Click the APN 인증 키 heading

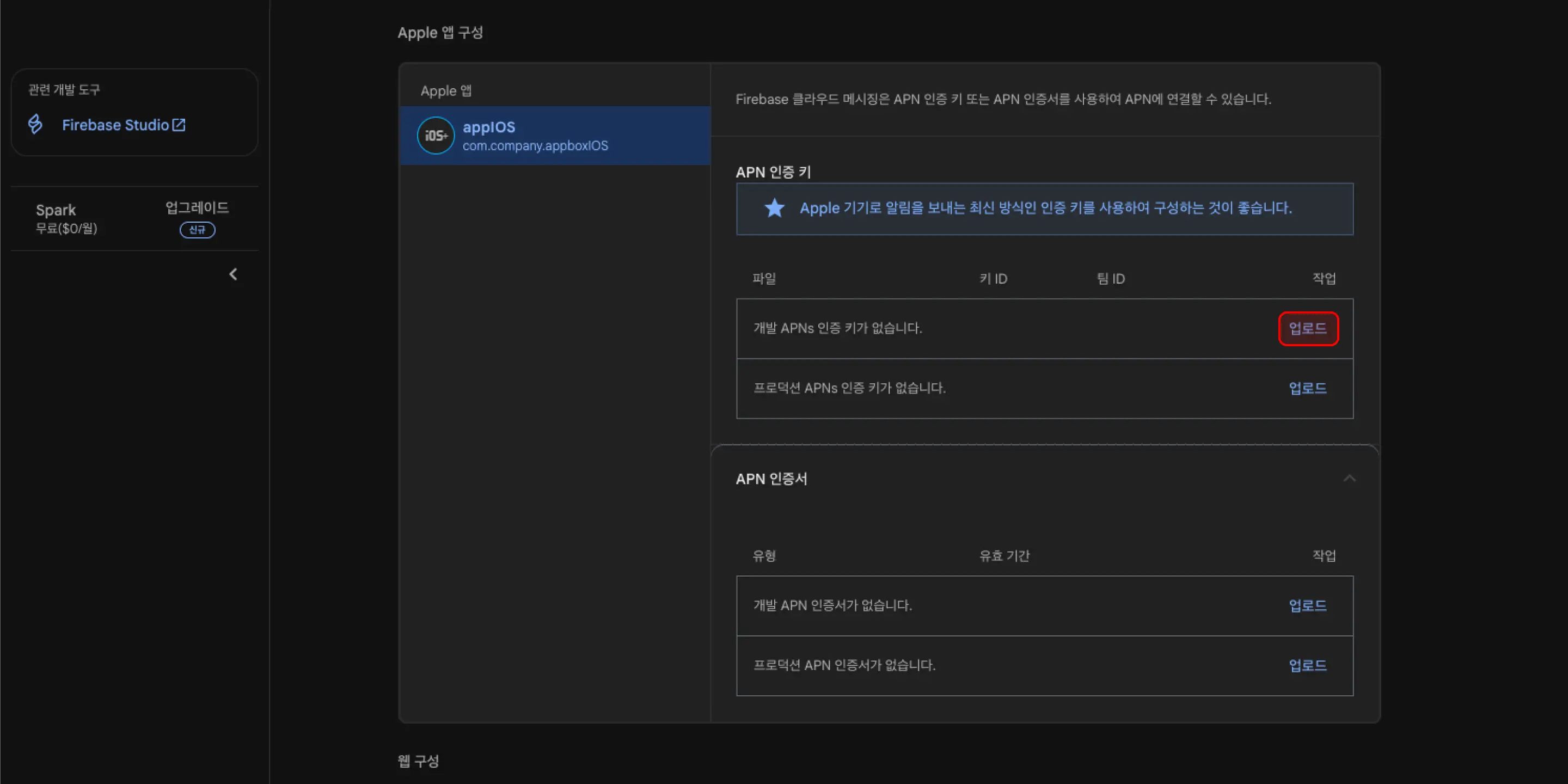click(773, 172)
